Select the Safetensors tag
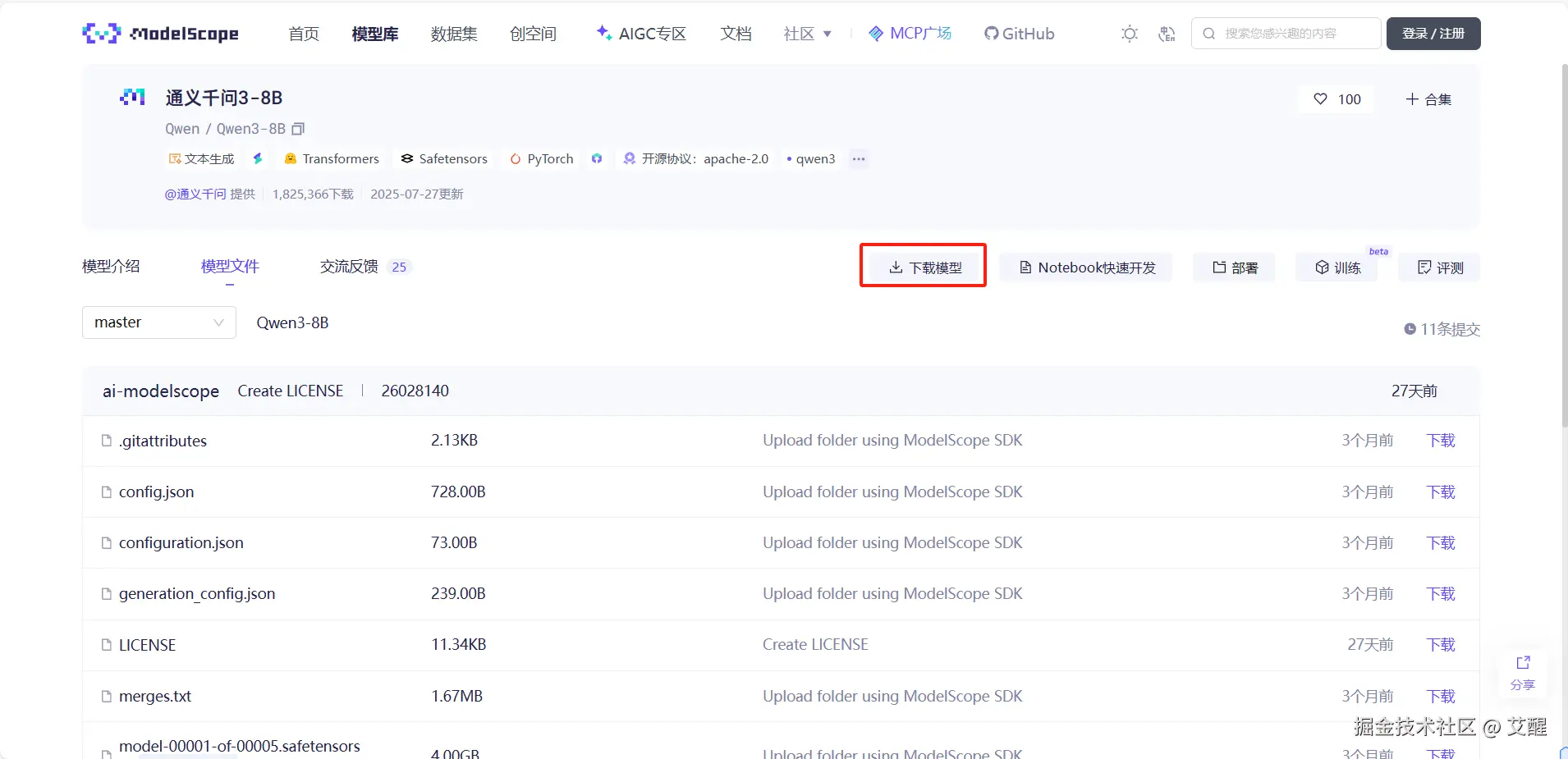1568x759 pixels. (x=444, y=158)
